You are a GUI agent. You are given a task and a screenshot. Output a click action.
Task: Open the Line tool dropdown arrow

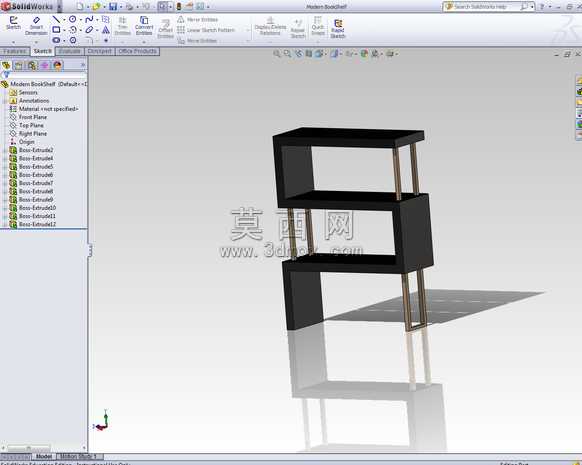point(64,19)
